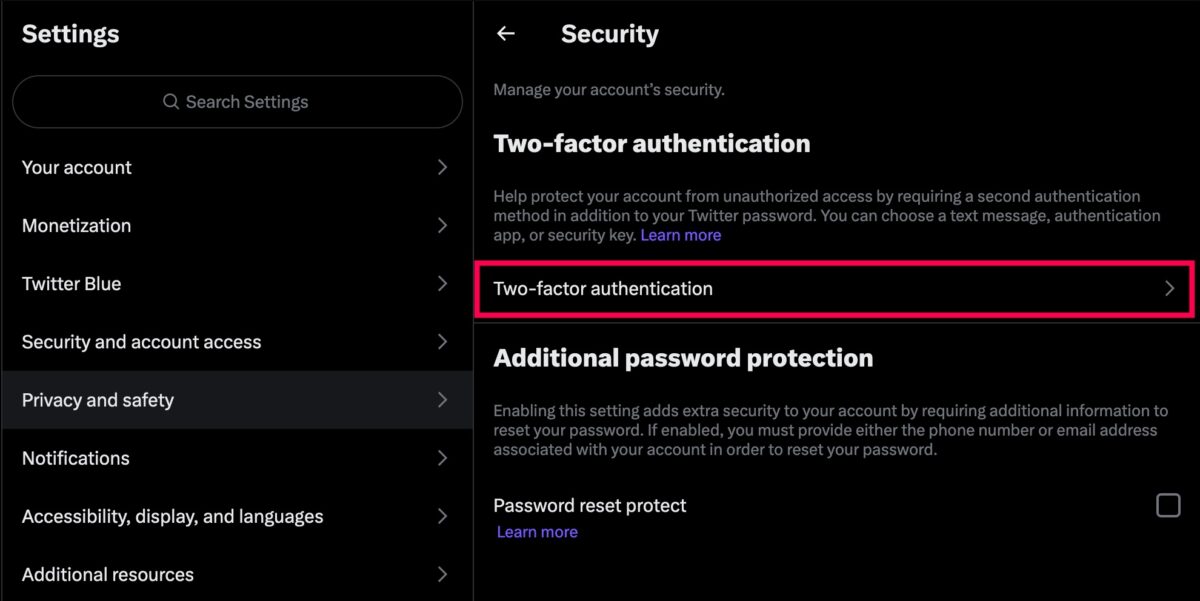Click the arrow next to Additional resources

pos(442,574)
